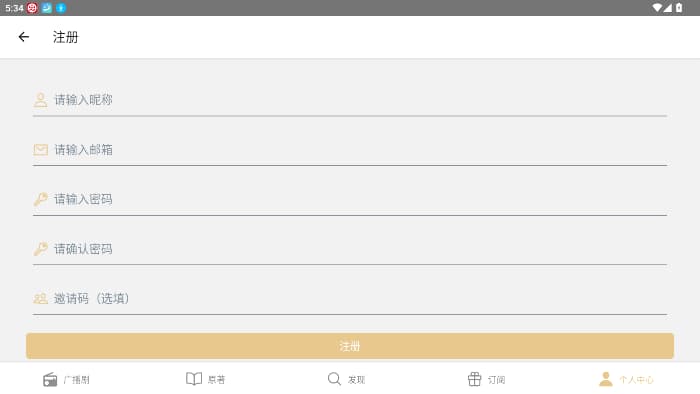The width and height of the screenshot is (700, 394).
Task: Switch to the 订阅 tab label
Action: coord(496,380)
